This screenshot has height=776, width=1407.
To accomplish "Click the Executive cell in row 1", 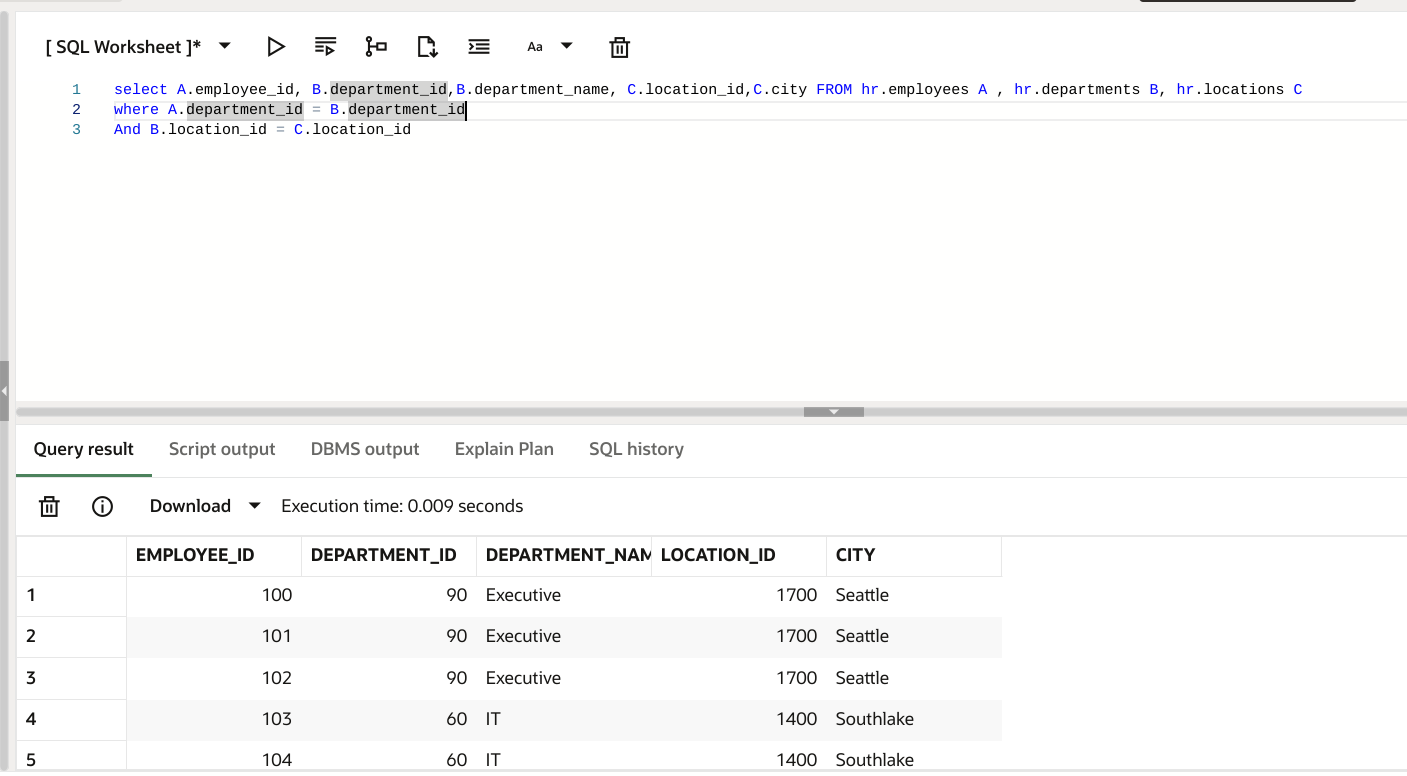I will [x=564, y=595].
